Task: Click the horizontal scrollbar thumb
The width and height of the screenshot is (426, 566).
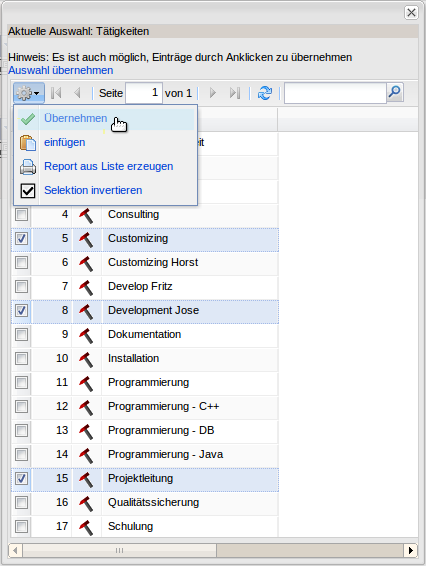Action: pyautogui.click(x=119, y=550)
